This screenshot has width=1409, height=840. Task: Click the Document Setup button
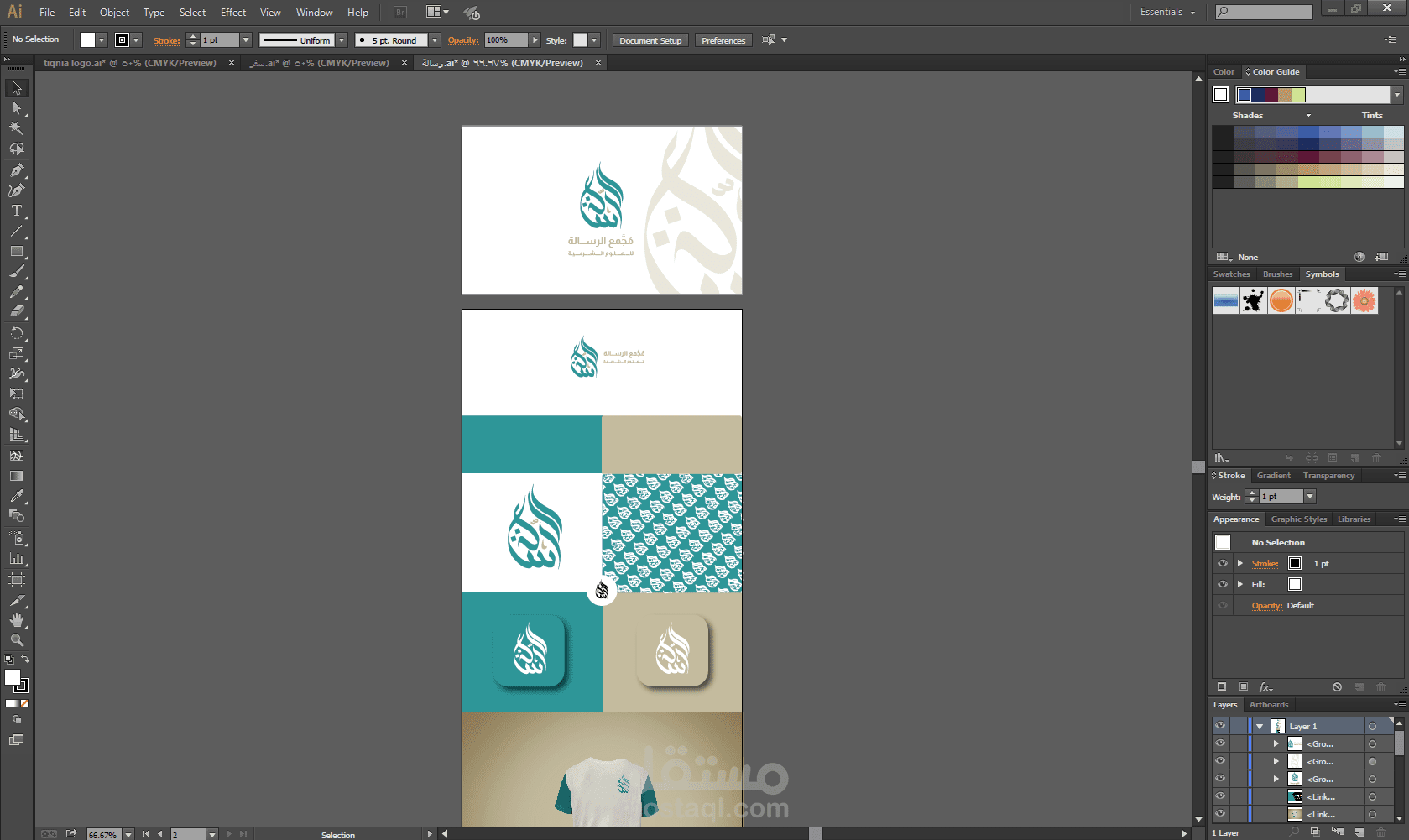tap(650, 40)
